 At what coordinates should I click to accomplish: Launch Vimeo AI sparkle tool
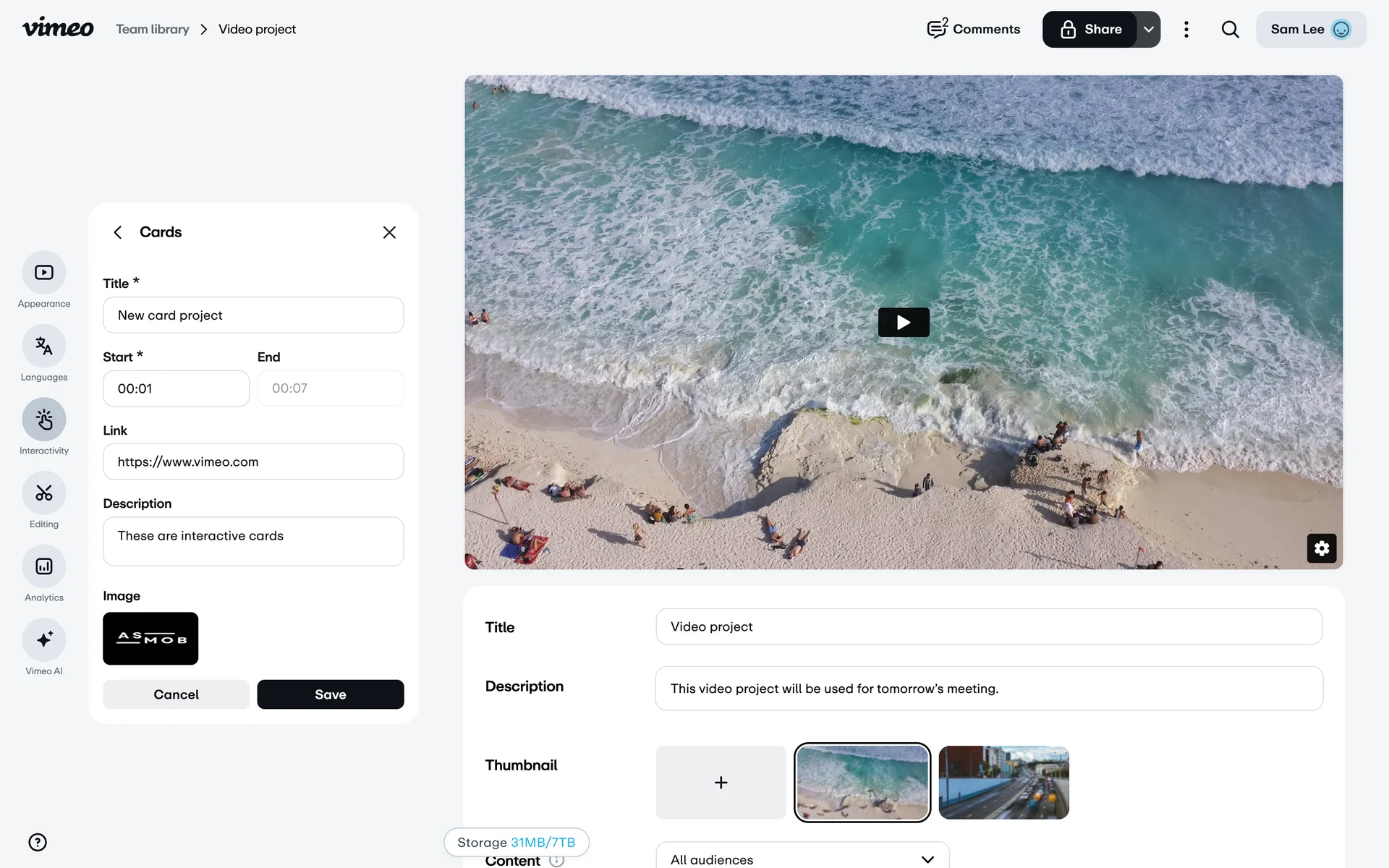44,639
